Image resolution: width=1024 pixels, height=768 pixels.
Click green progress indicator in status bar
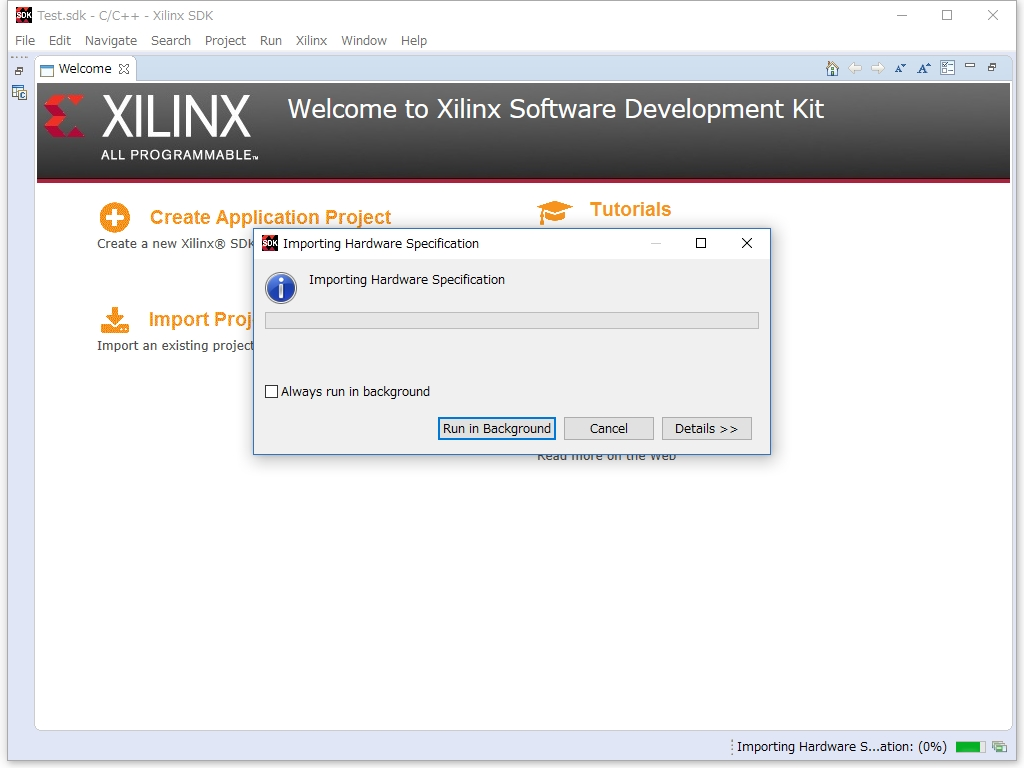[970, 746]
